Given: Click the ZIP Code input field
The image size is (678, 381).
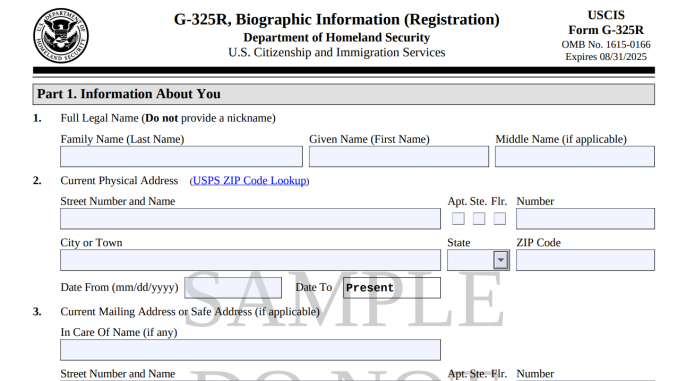Looking at the screenshot, I should click(x=585, y=260).
